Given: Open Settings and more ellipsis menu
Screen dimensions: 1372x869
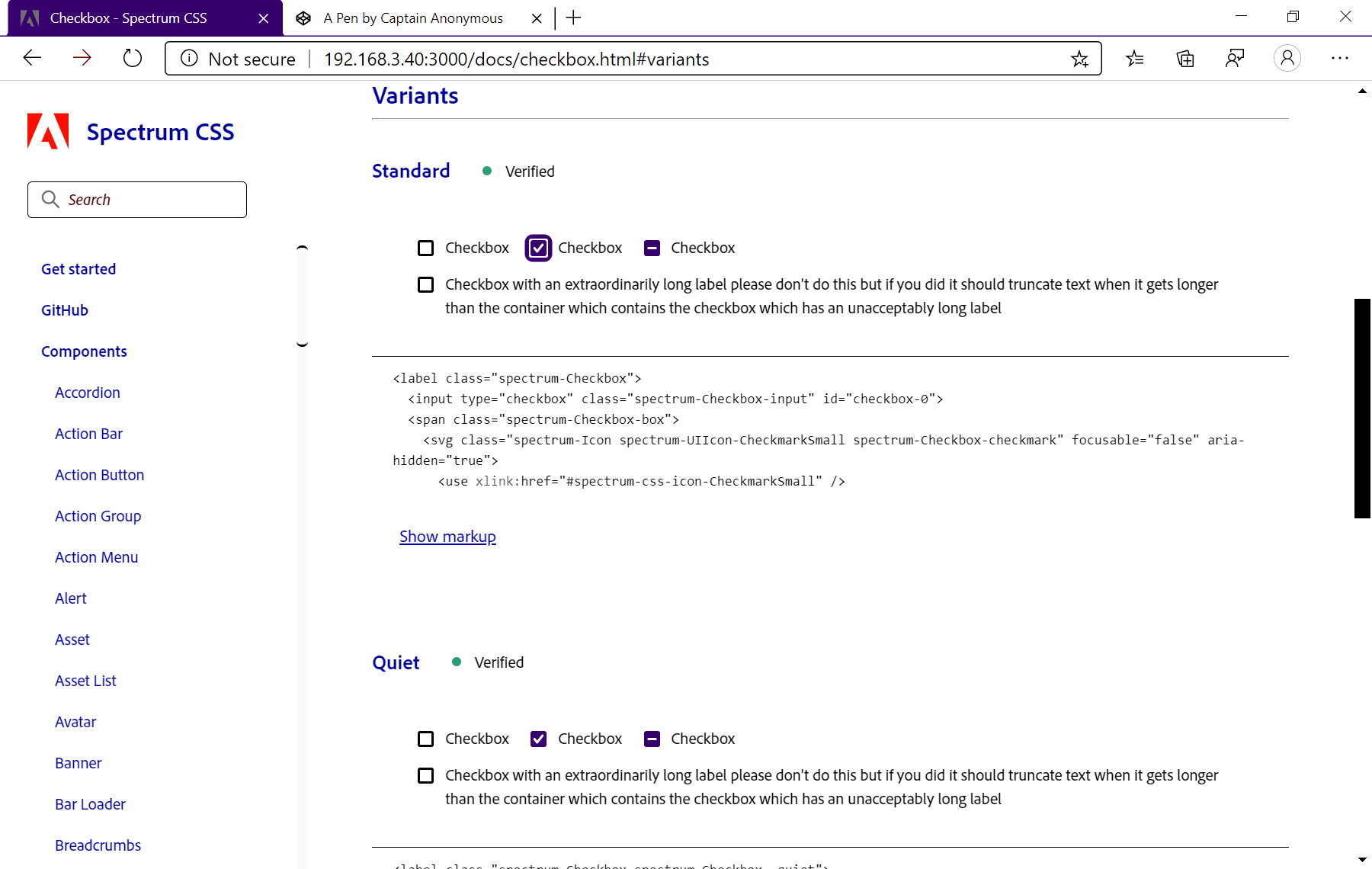Looking at the screenshot, I should tap(1340, 59).
